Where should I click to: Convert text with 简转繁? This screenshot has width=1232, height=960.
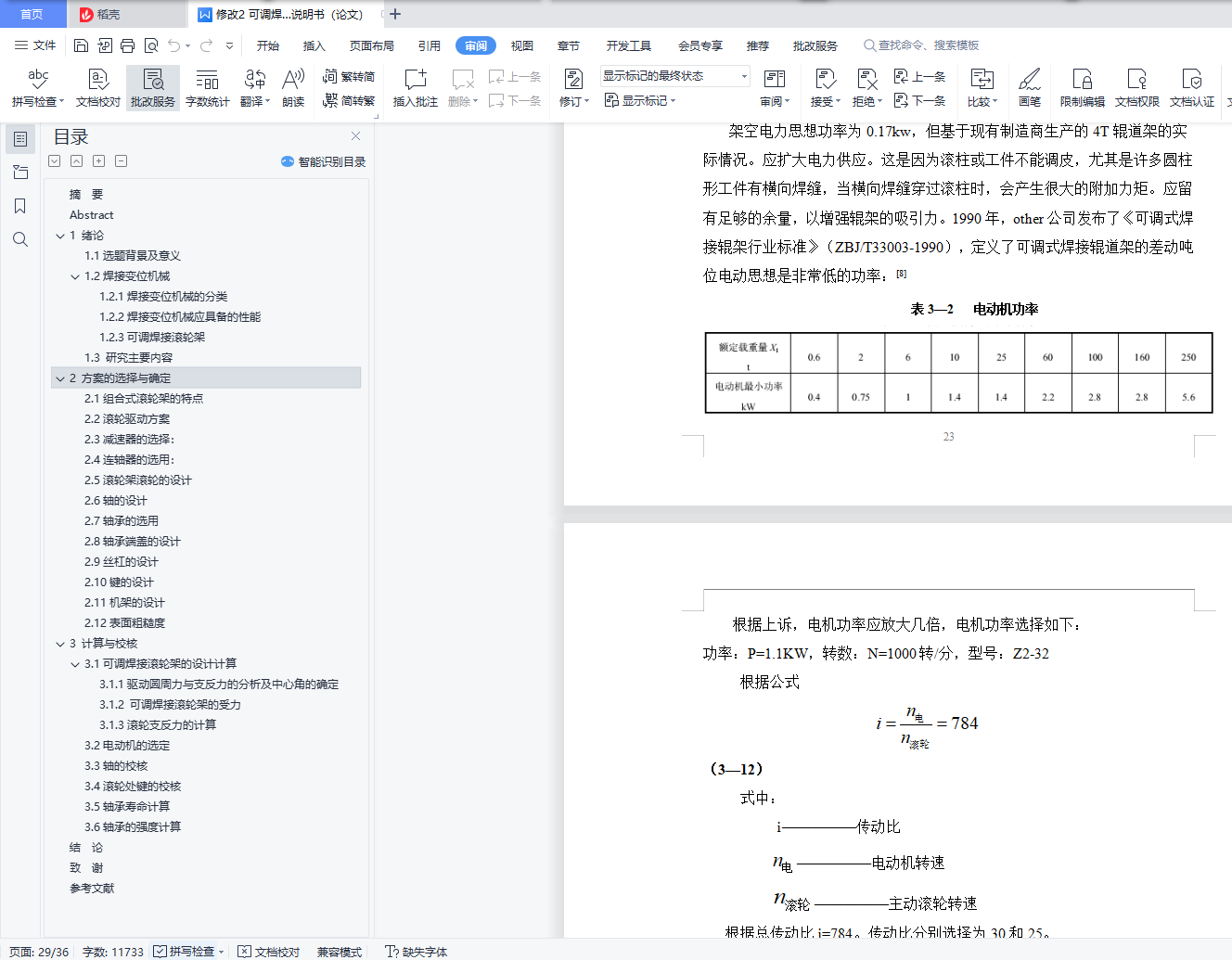coord(349,100)
